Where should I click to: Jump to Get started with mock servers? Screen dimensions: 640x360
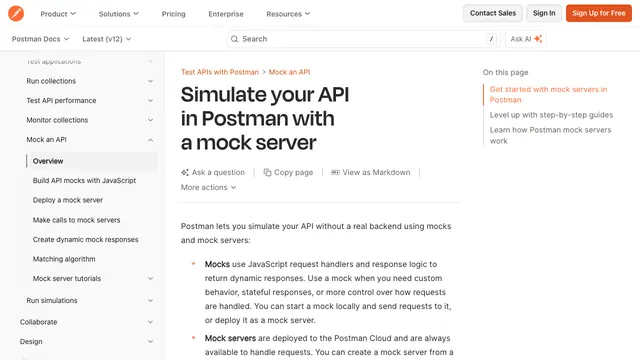[x=548, y=95]
